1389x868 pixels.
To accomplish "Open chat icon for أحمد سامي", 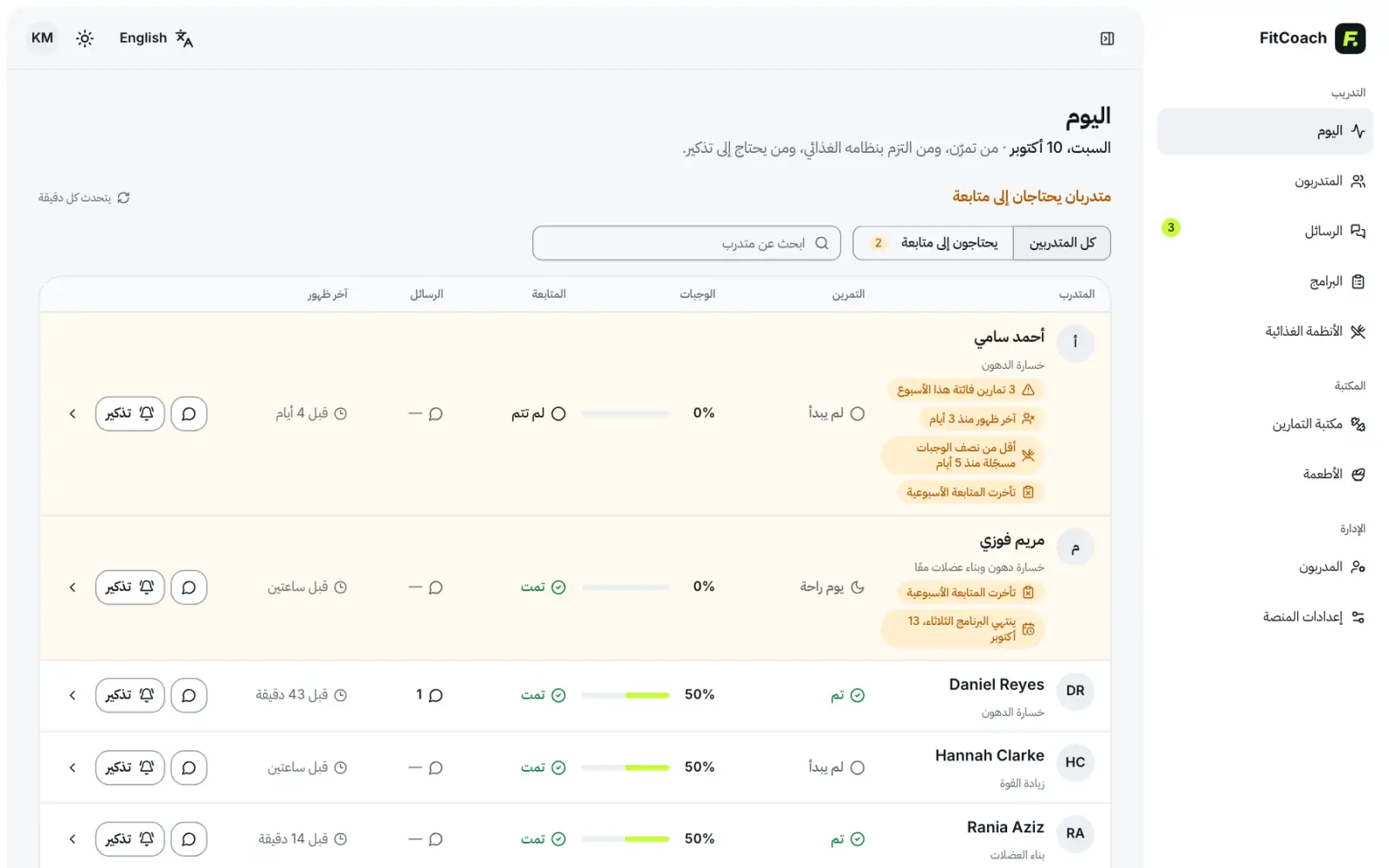I will (x=188, y=414).
